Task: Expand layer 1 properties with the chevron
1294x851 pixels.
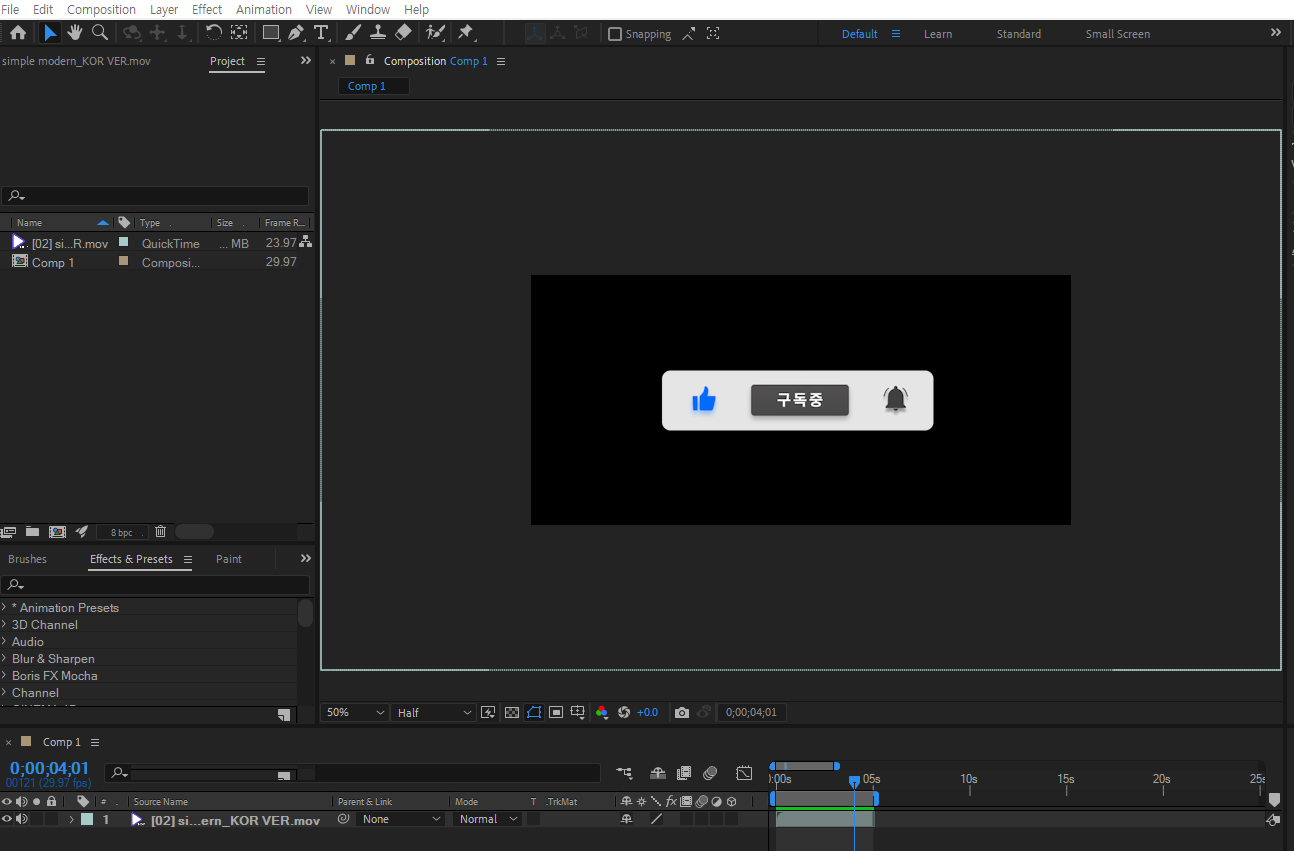Action: click(x=71, y=819)
